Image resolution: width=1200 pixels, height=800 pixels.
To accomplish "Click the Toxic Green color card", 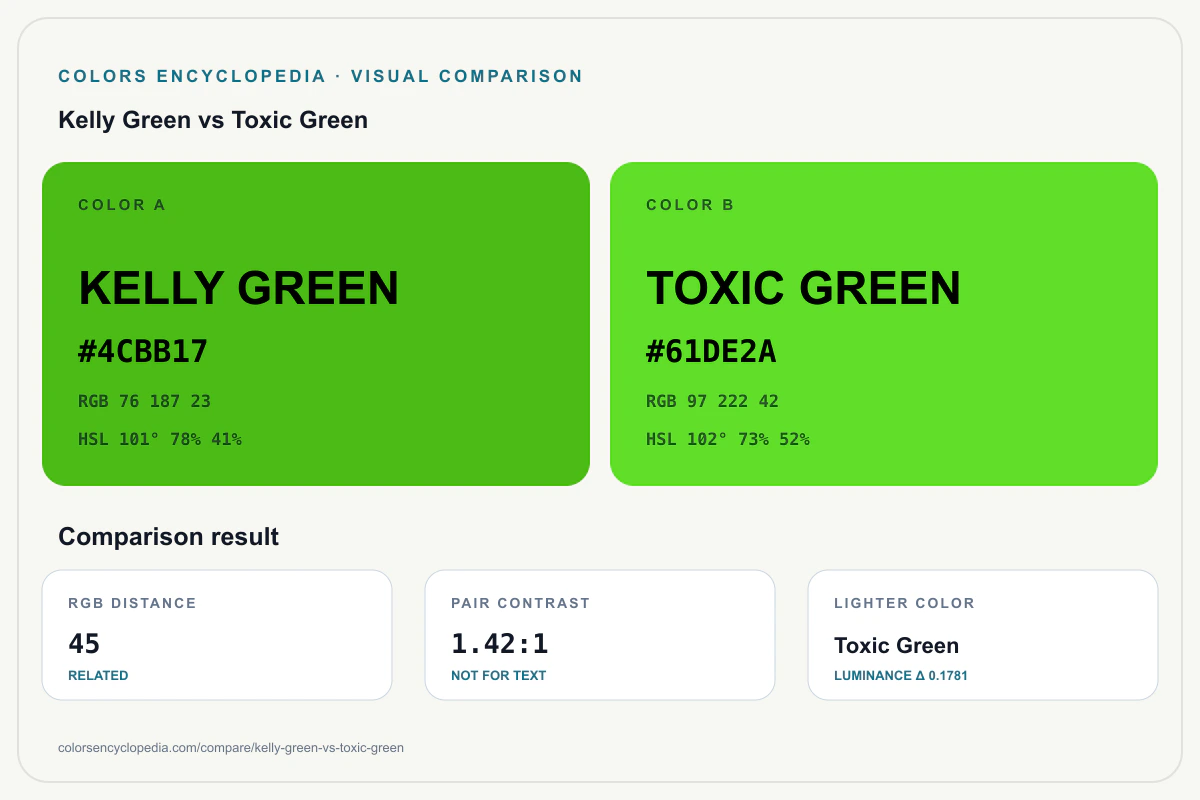I will click(x=884, y=324).
